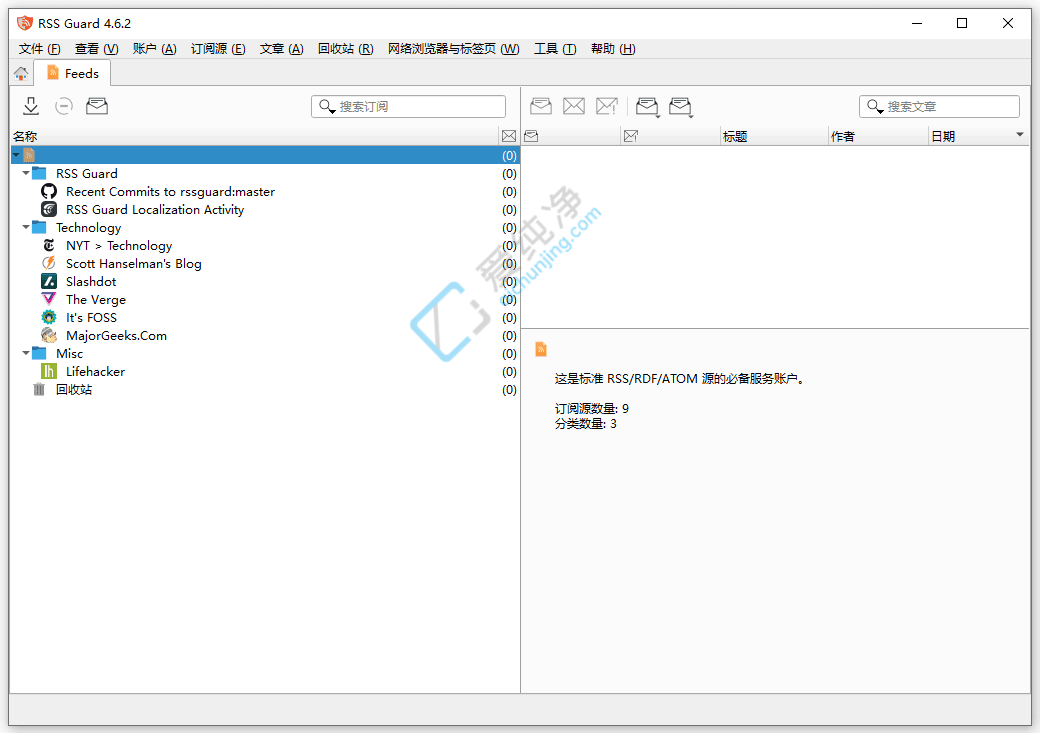Select the Scott Hanselman's Blog feed
This screenshot has width=1040, height=733.
point(133,263)
